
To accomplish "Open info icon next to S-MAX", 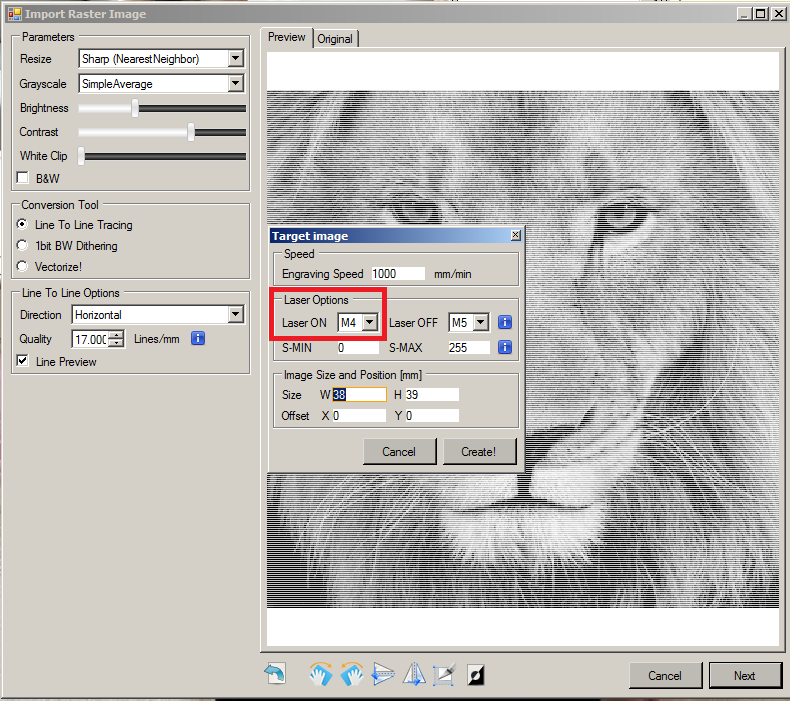I will pyautogui.click(x=505, y=347).
